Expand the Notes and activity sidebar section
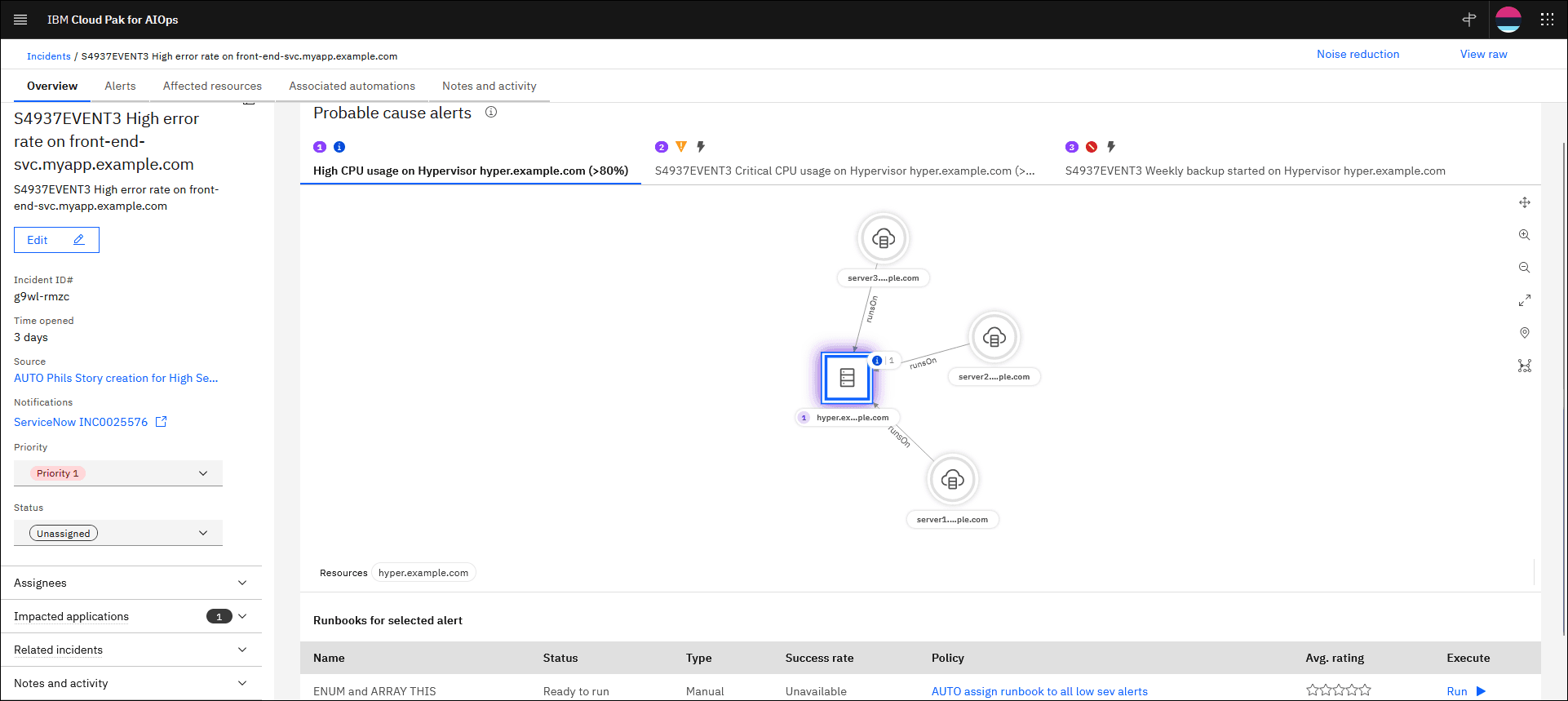Viewport: 1568px width, 701px height. click(131, 683)
